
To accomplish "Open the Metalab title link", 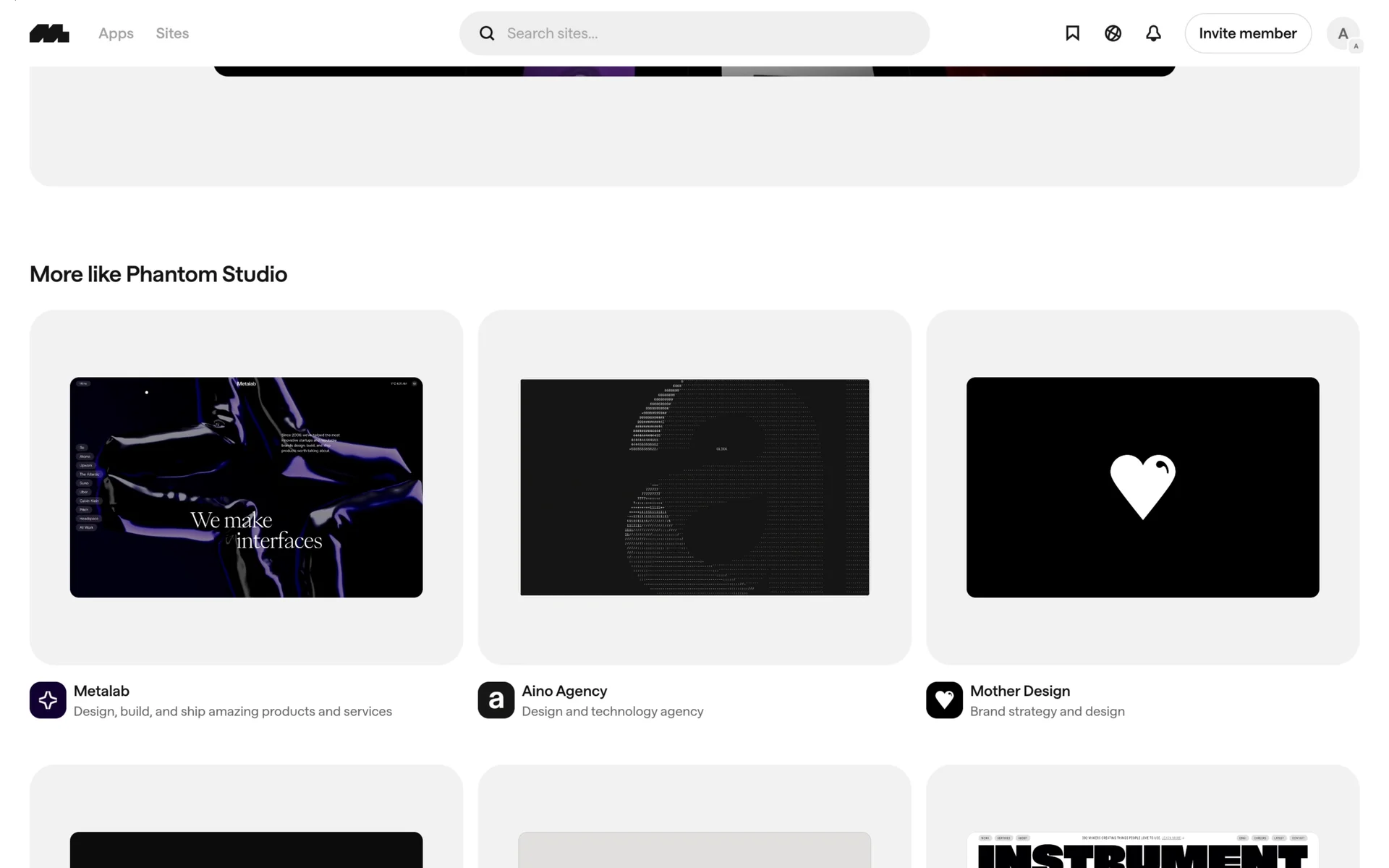I will [101, 691].
